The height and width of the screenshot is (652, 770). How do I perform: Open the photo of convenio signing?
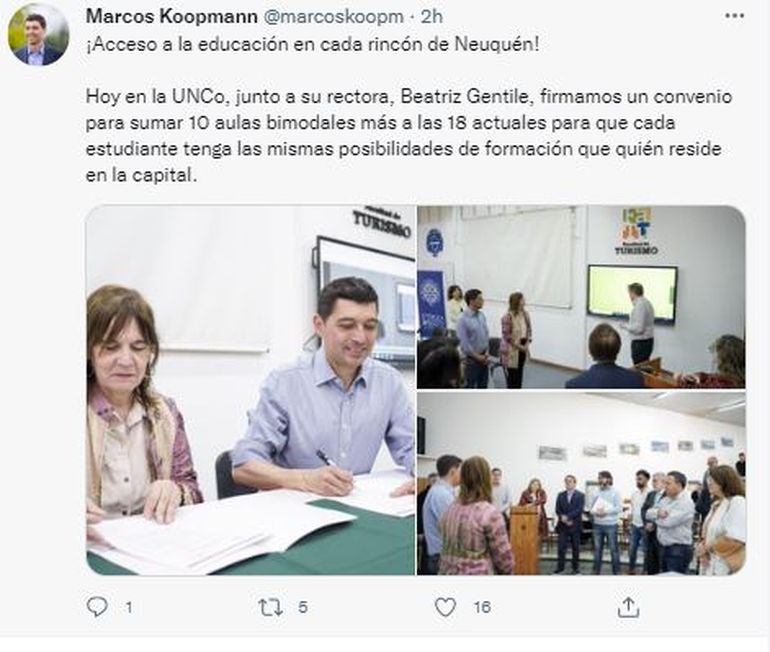pyautogui.click(x=250, y=390)
